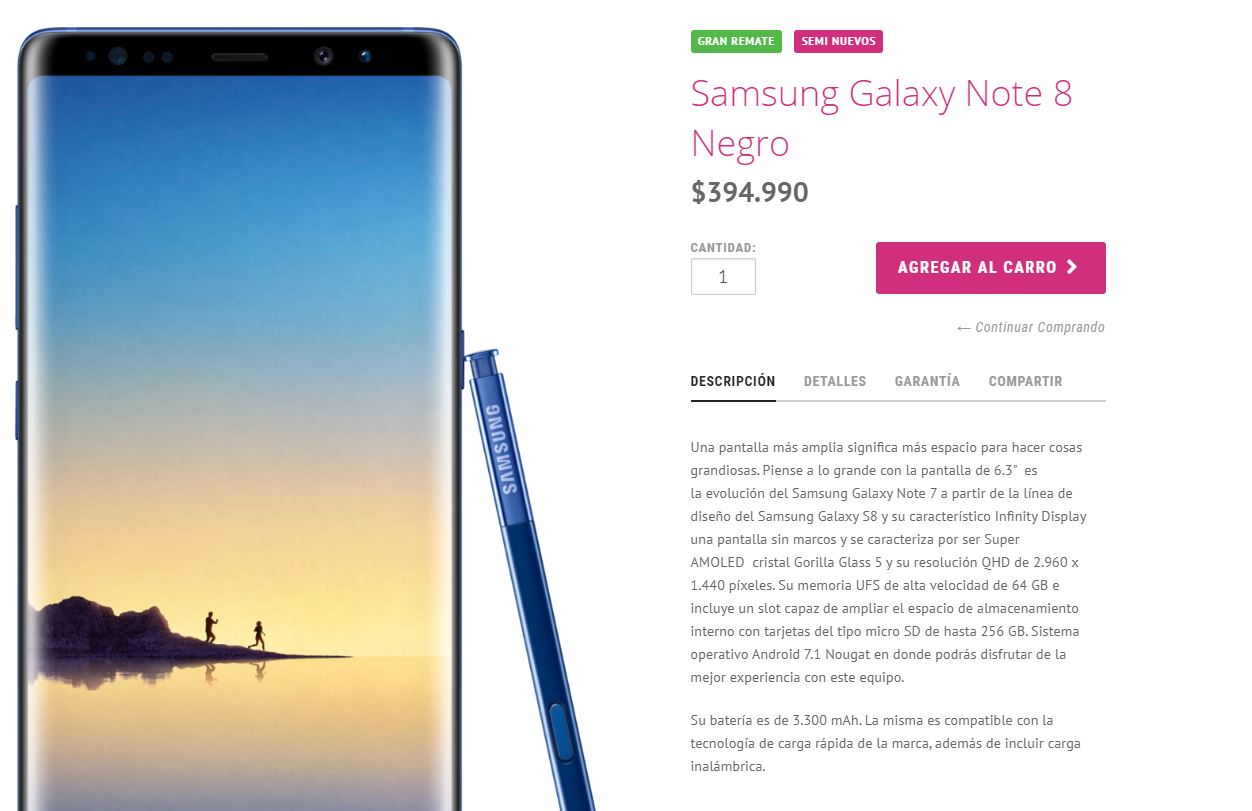
Task: Click the $394.990 price text
Action: coord(750,192)
